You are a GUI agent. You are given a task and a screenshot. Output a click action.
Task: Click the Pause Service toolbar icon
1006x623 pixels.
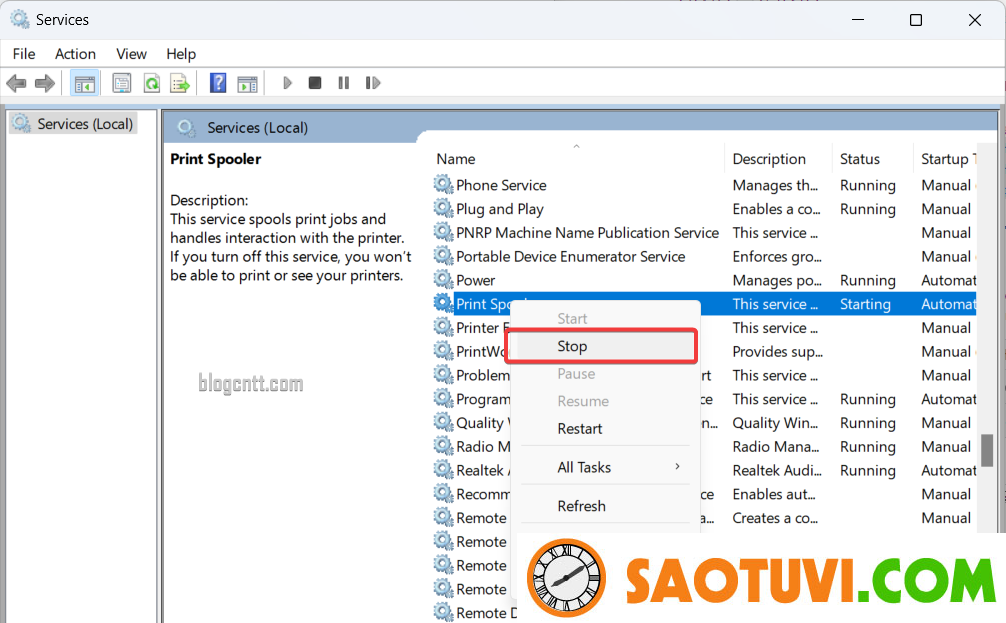[344, 83]
